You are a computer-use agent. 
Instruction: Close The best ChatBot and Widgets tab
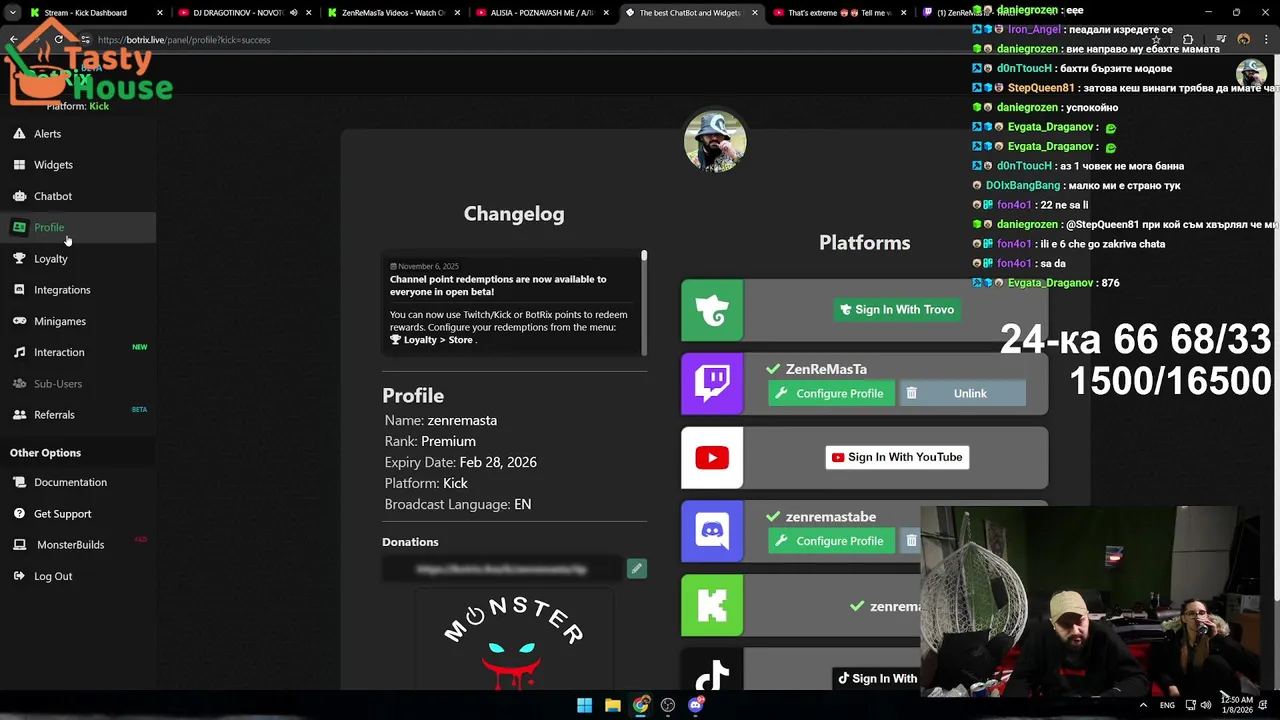[x=754, y=13]
